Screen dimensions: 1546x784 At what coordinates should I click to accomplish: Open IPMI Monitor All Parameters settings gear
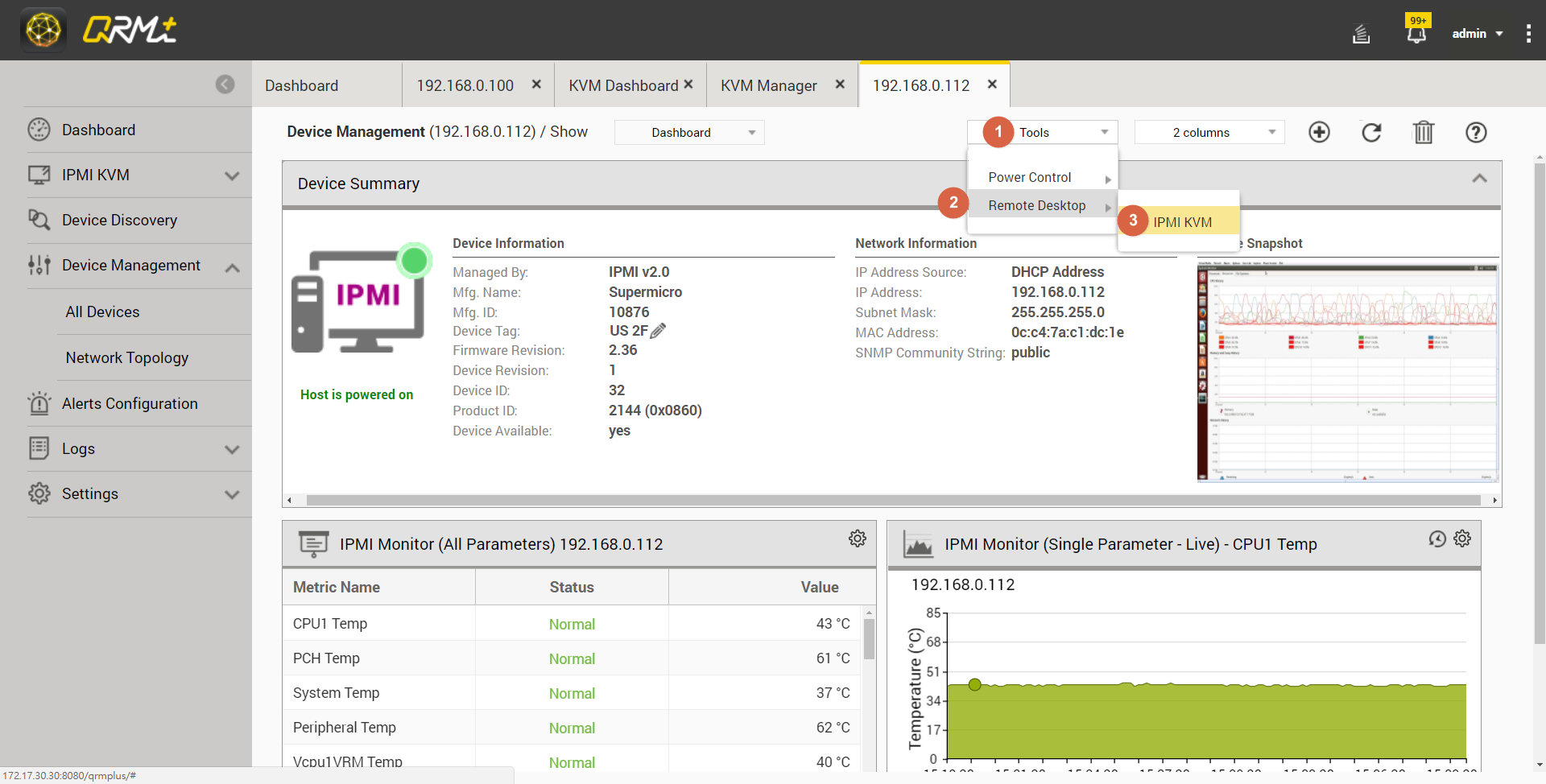coord(858,538)
